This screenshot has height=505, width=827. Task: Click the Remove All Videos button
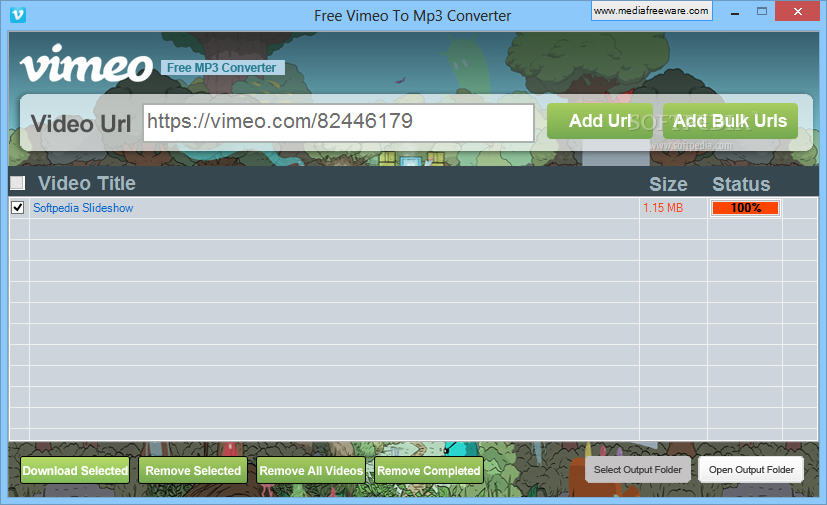point(311,470)
